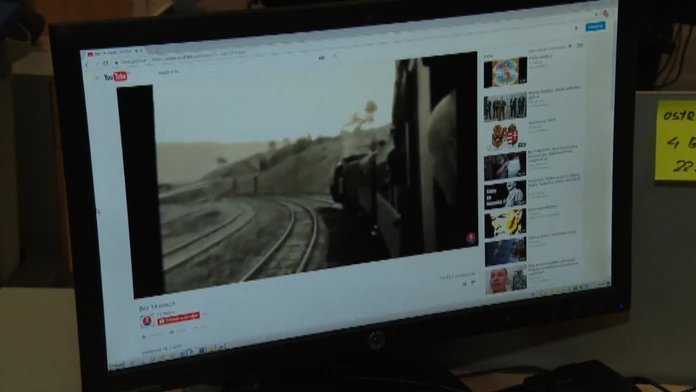Click the Windows Start button
Image resolution: width=696 pixels, height=392 pixels.
pyautogui.click(x=117, y=366)
